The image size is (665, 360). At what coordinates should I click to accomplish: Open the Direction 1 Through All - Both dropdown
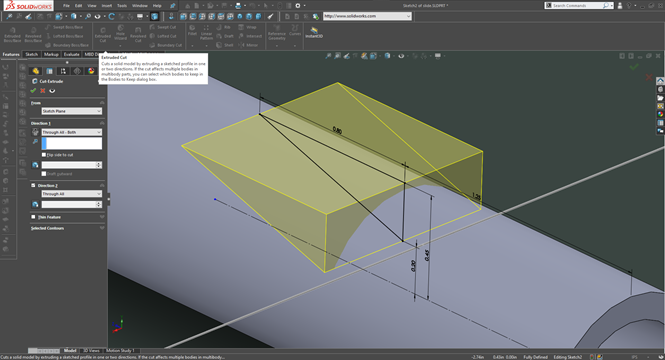point(72,132)
